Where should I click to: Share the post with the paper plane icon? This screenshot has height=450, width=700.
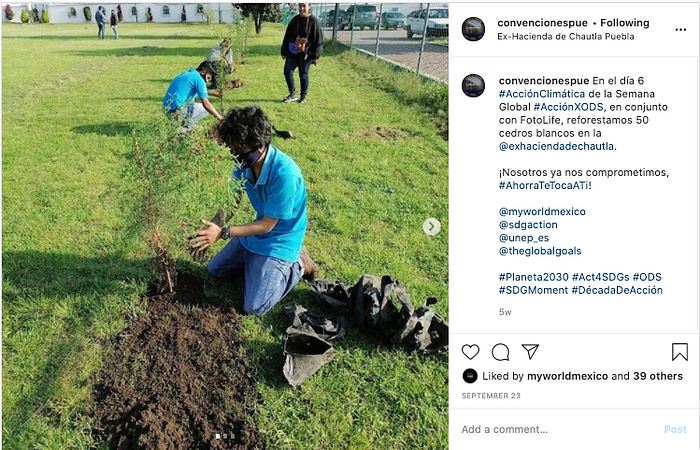point(530,351)
